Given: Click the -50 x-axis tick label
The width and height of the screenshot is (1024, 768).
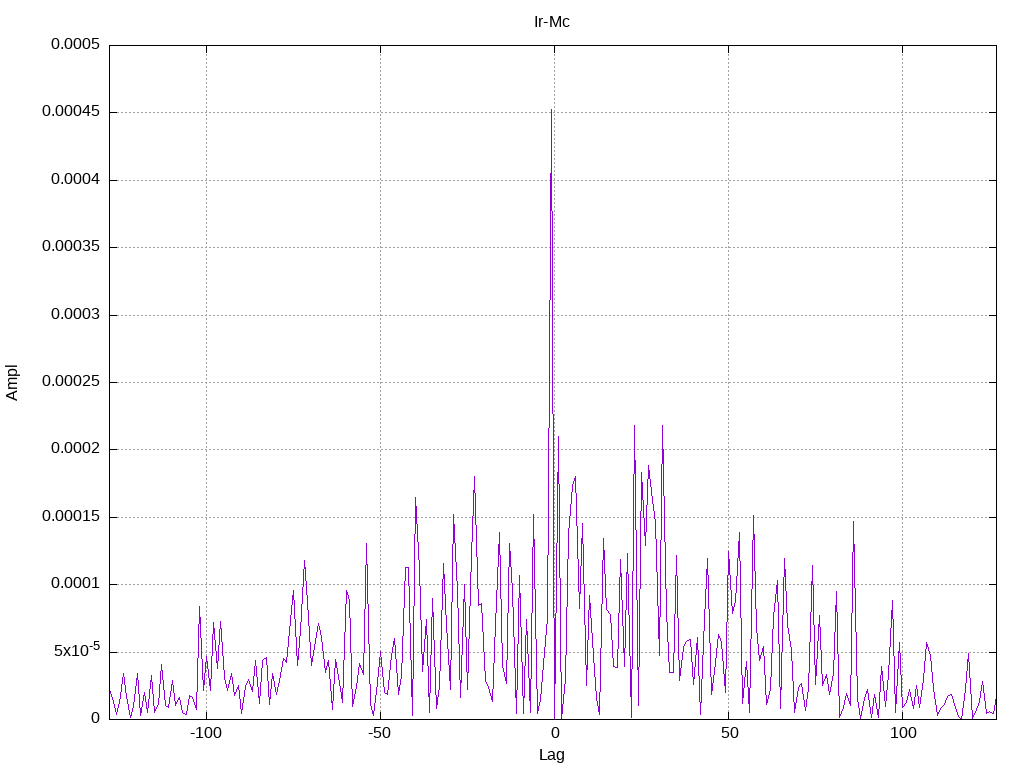Looking at the screenshot, I should (x=380, y=733).
